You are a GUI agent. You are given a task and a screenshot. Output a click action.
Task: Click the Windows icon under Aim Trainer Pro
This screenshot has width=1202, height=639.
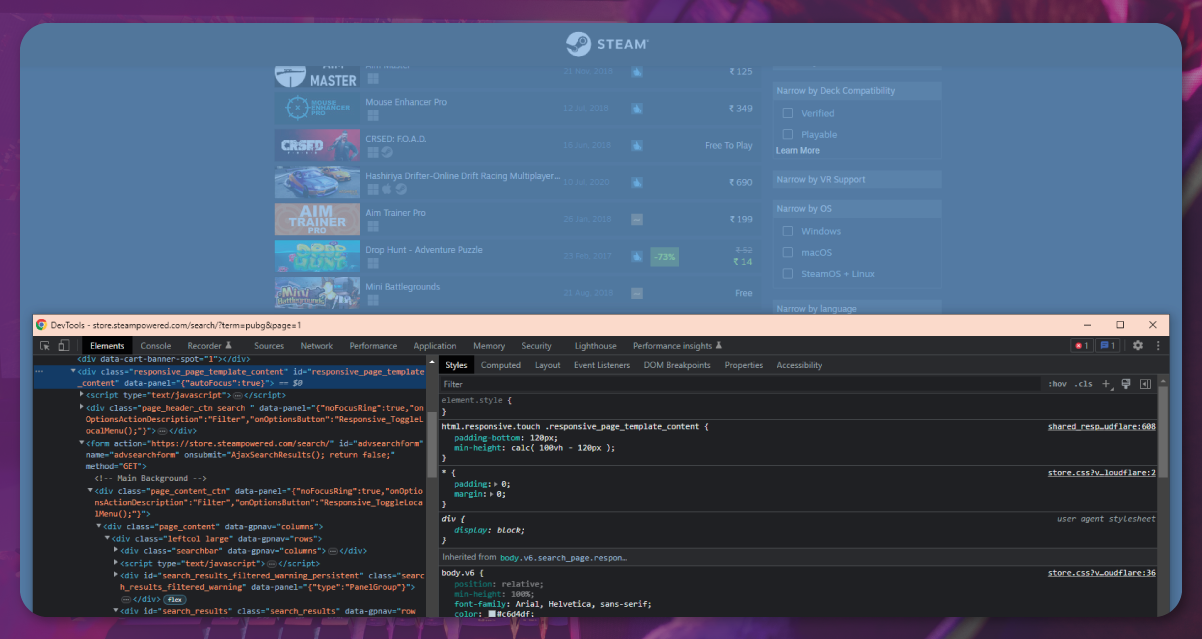(x=372, y=226)
